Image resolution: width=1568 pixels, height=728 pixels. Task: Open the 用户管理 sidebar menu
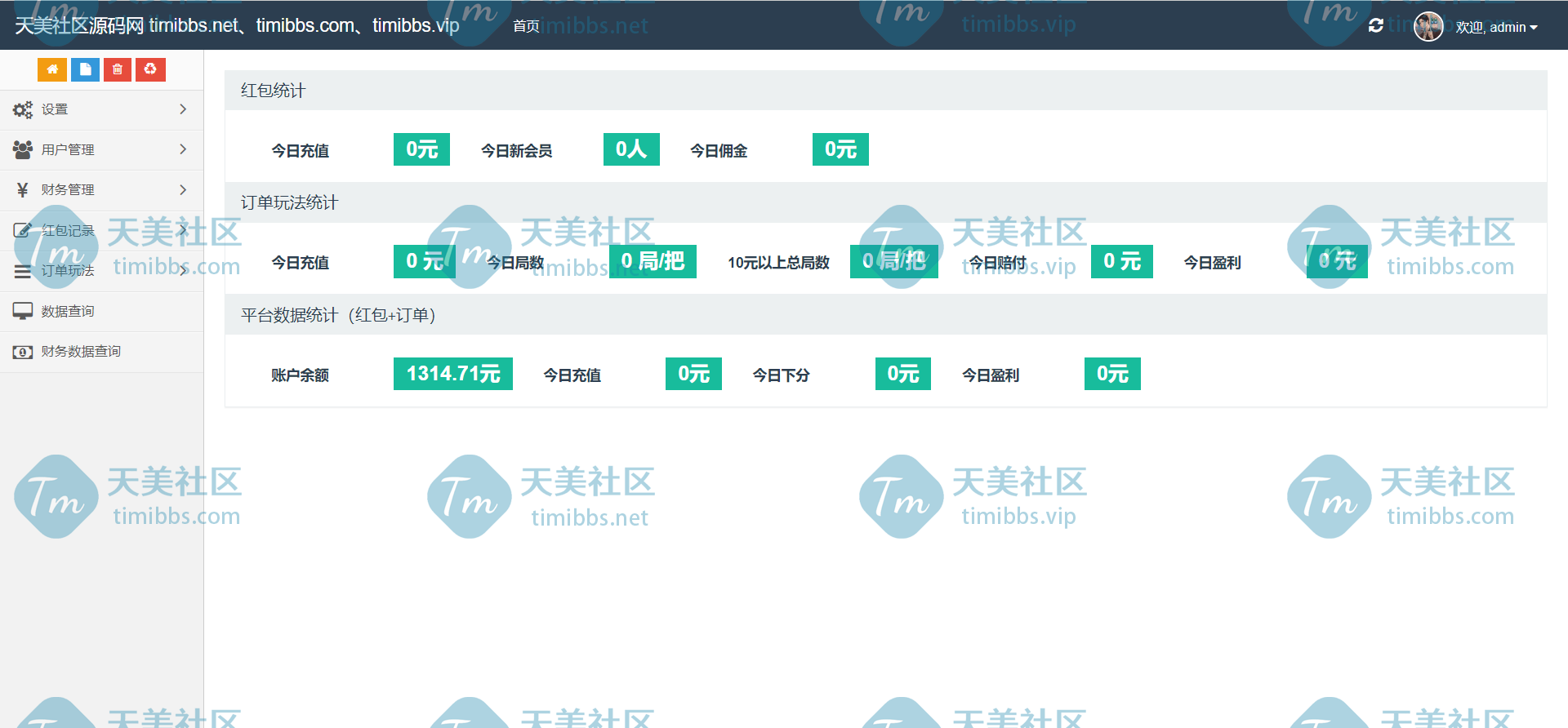tap(101, 149)
